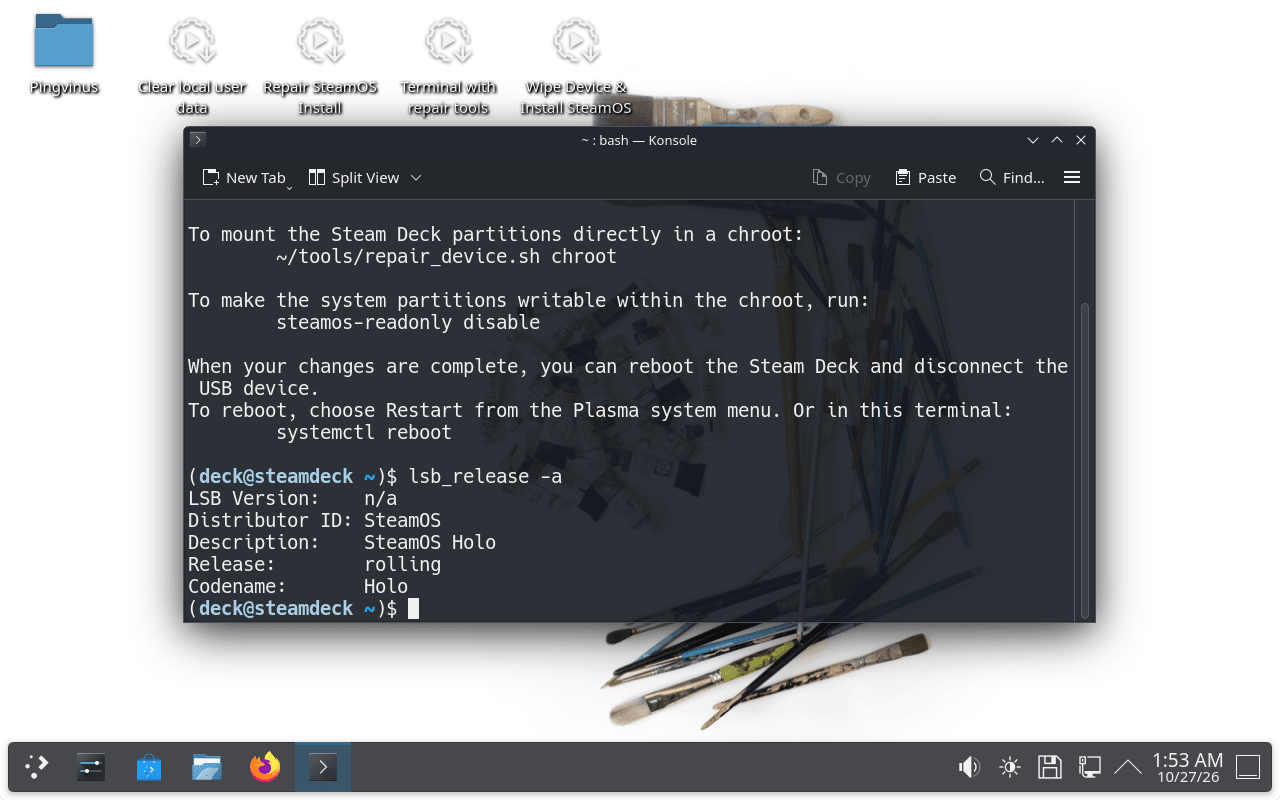Click the "Release: rolling" output line
Image resolution: width=1280 pixels, height=800 pixels.
(314, 564)
